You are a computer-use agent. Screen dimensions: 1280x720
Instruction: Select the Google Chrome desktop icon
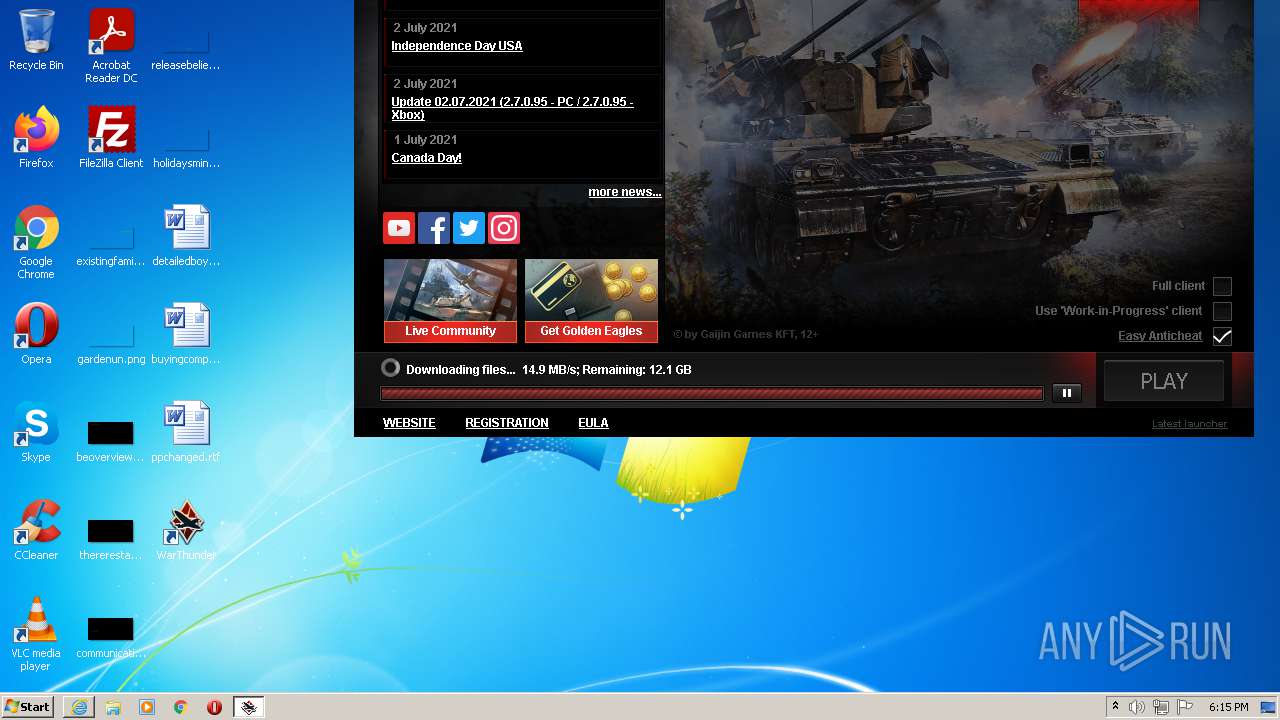(x=36, y=242)
